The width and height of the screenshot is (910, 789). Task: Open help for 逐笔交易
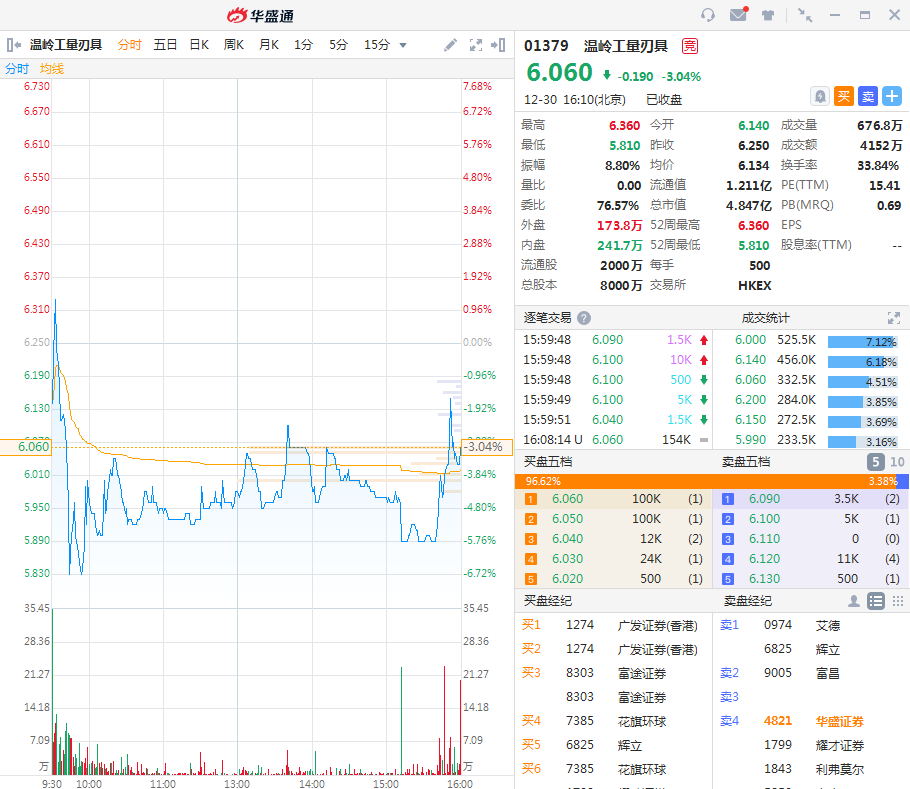click(x=584, y=318)
